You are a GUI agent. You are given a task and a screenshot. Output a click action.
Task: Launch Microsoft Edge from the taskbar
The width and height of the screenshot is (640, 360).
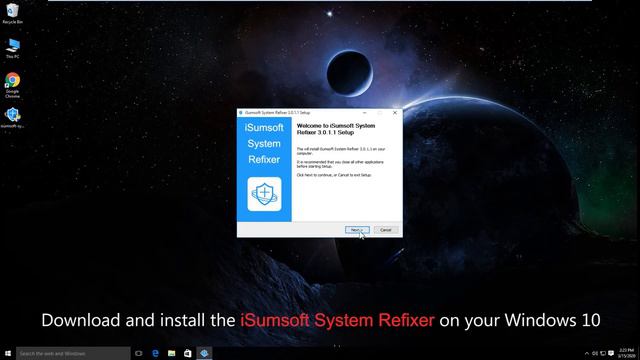pos(156,353)
